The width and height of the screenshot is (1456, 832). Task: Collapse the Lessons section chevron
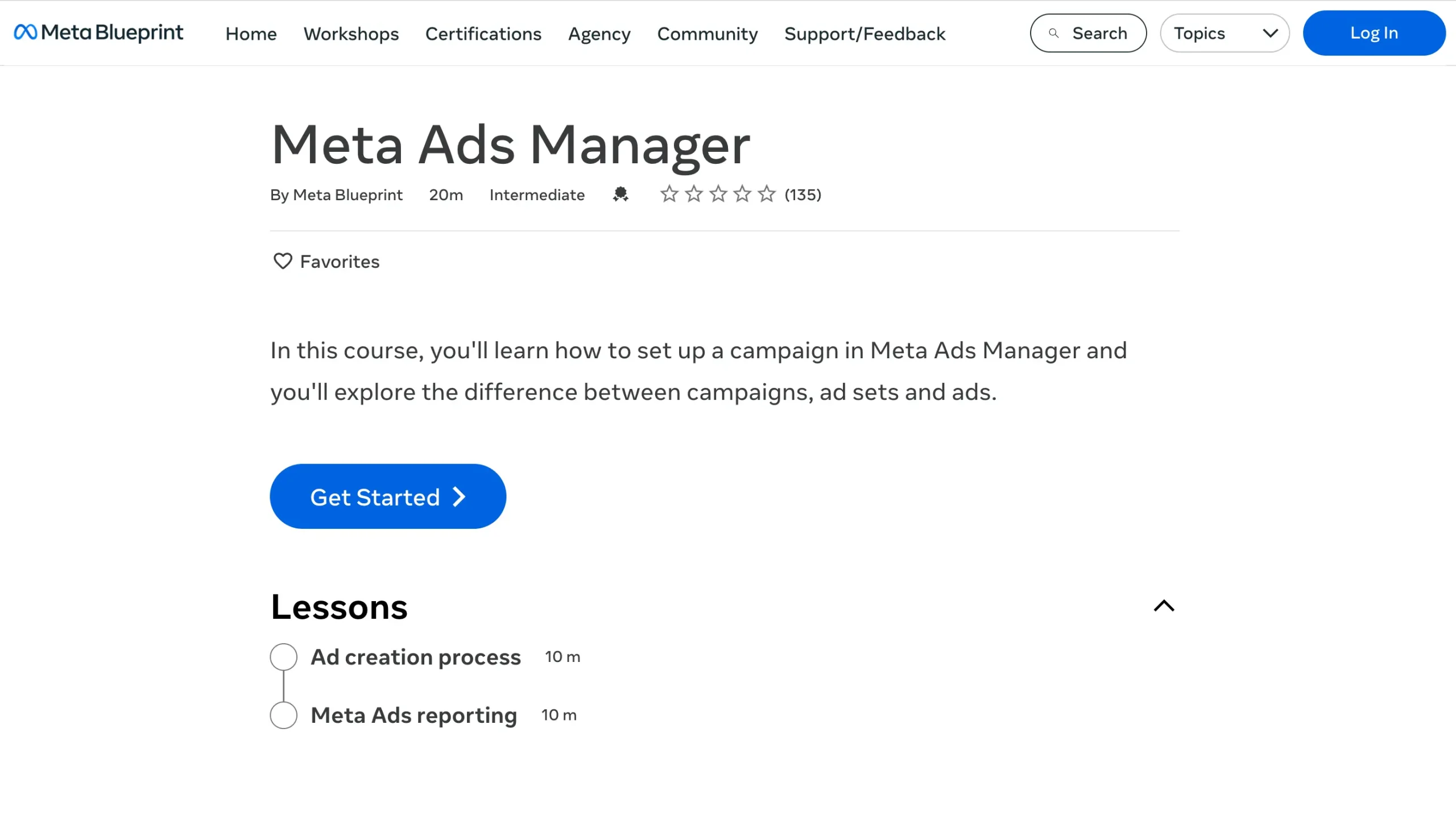tap(1164, 606)
